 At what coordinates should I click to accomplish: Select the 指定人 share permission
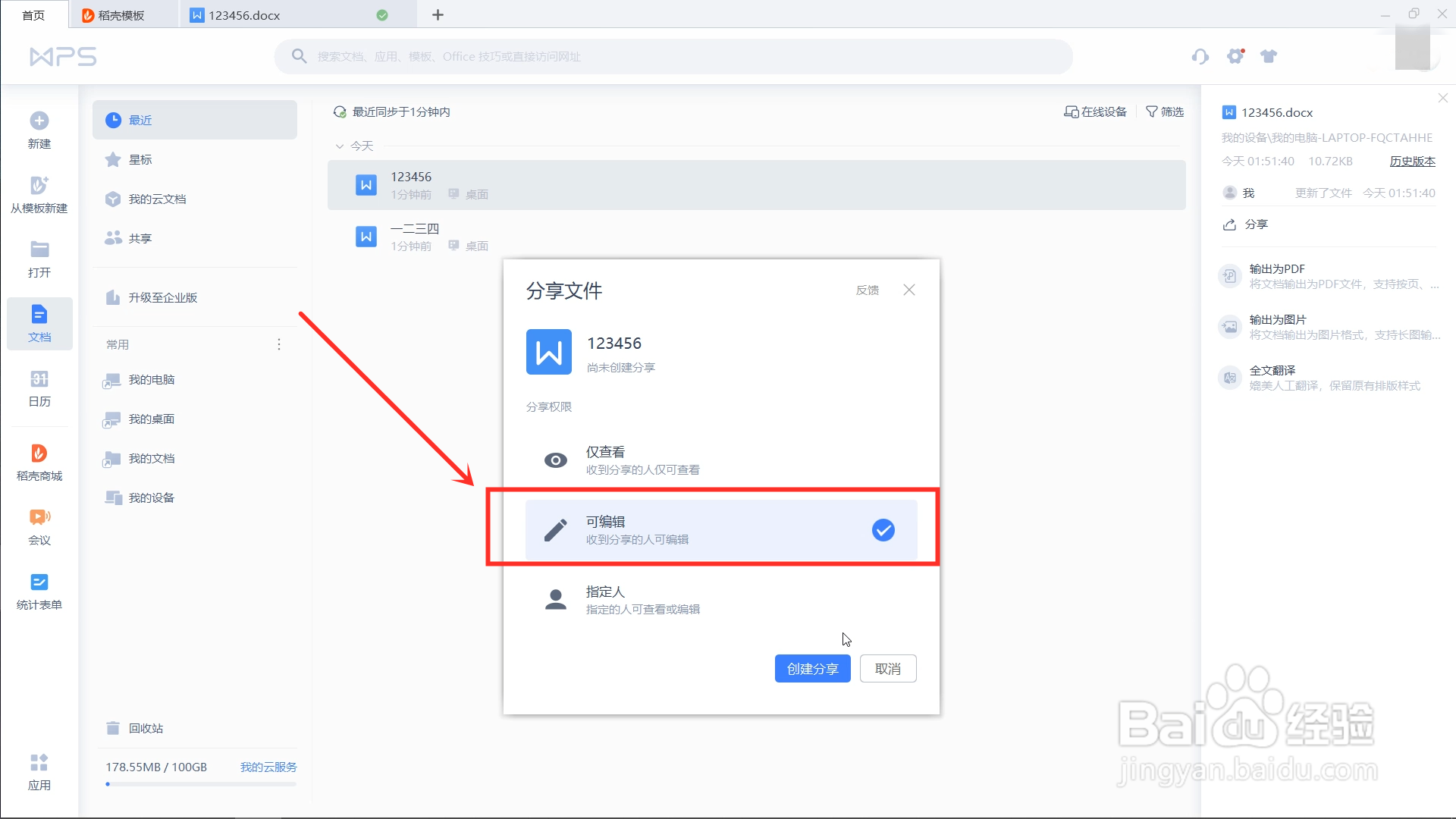721,600
